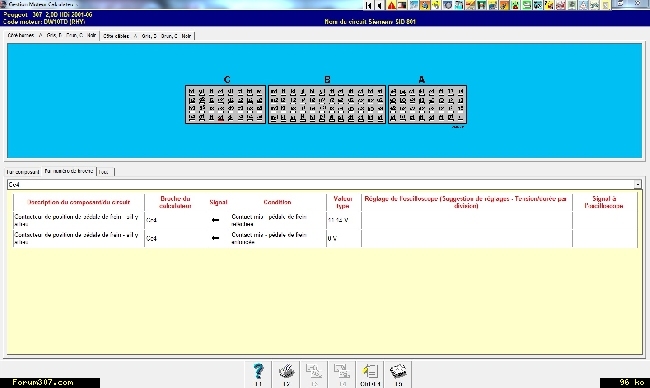Click first row's signal direction arrow

215,220
